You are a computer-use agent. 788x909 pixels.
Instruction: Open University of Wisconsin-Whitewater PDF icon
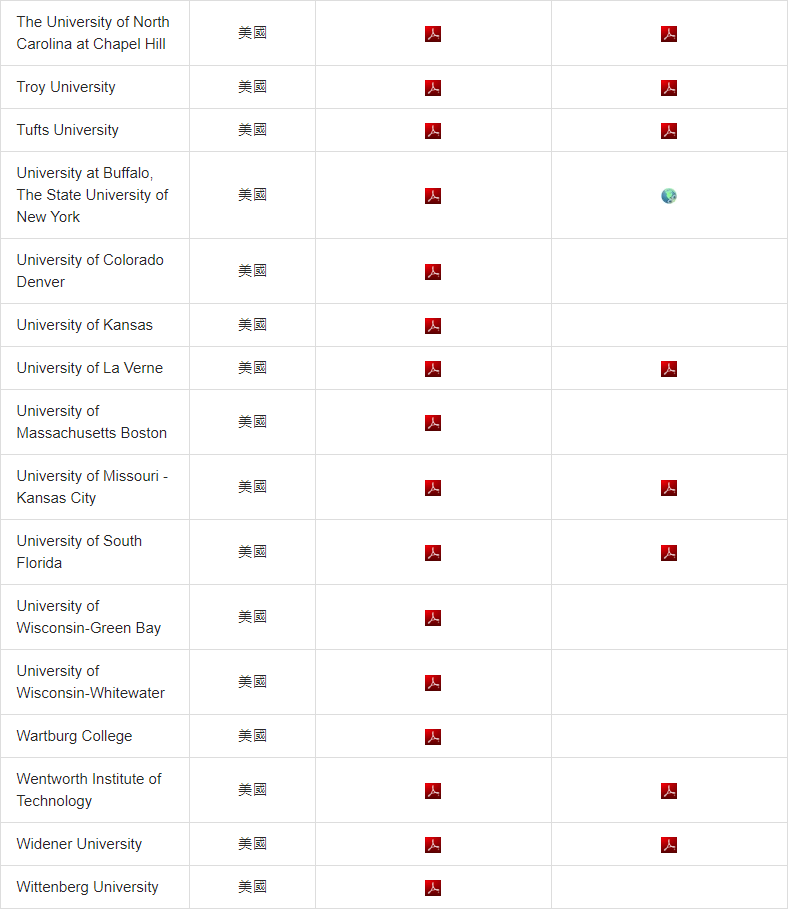point(433,683)
